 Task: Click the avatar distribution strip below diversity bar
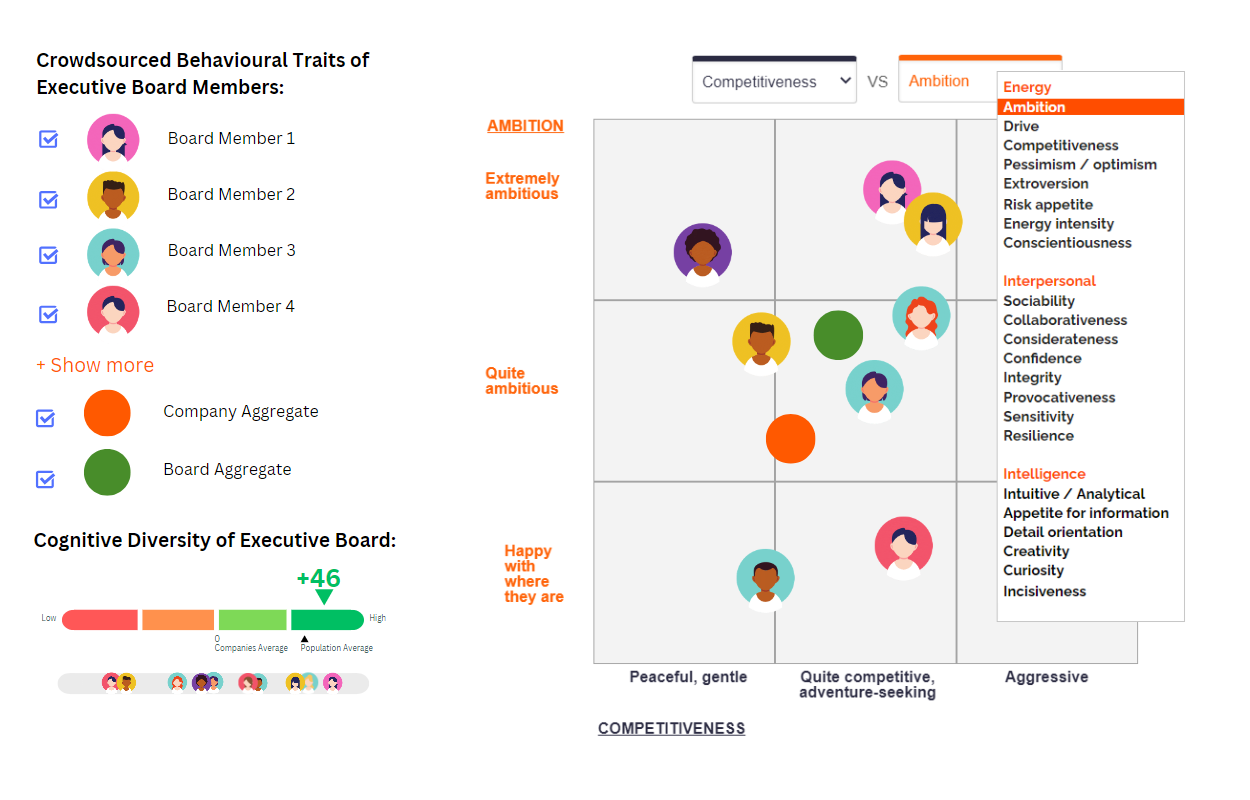[x=213, y=683]
